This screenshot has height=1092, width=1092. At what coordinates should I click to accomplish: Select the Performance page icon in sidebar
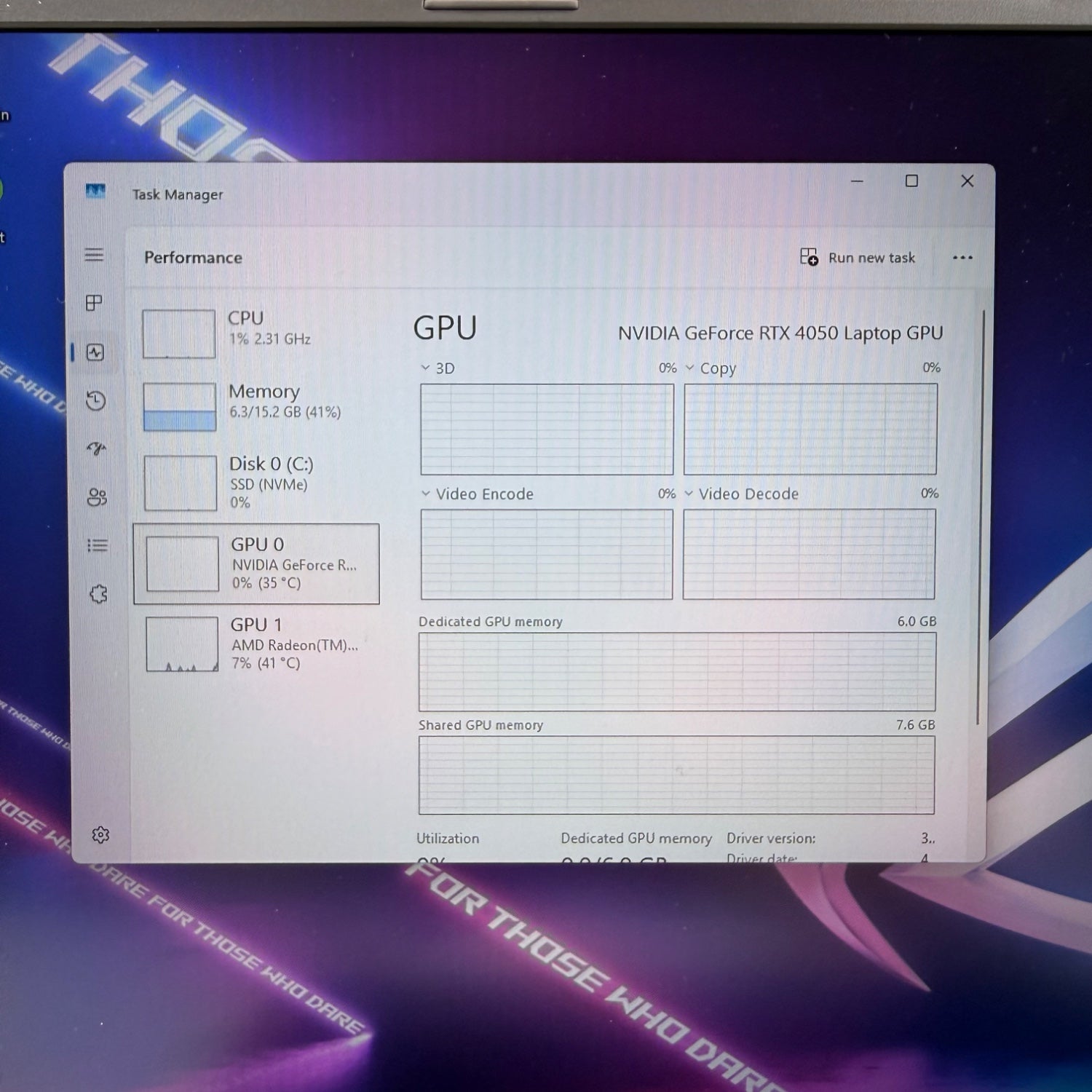point(95,353)
